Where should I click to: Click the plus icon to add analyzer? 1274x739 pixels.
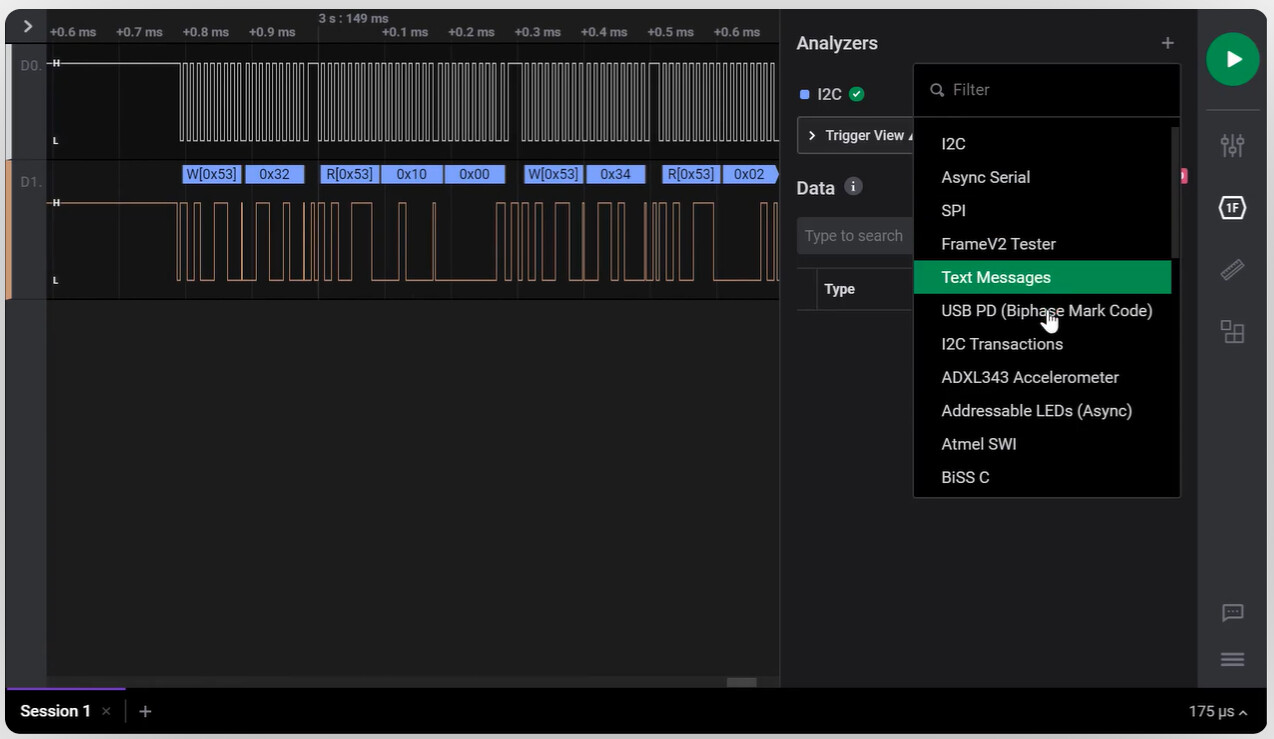[x=1167, y=43]
